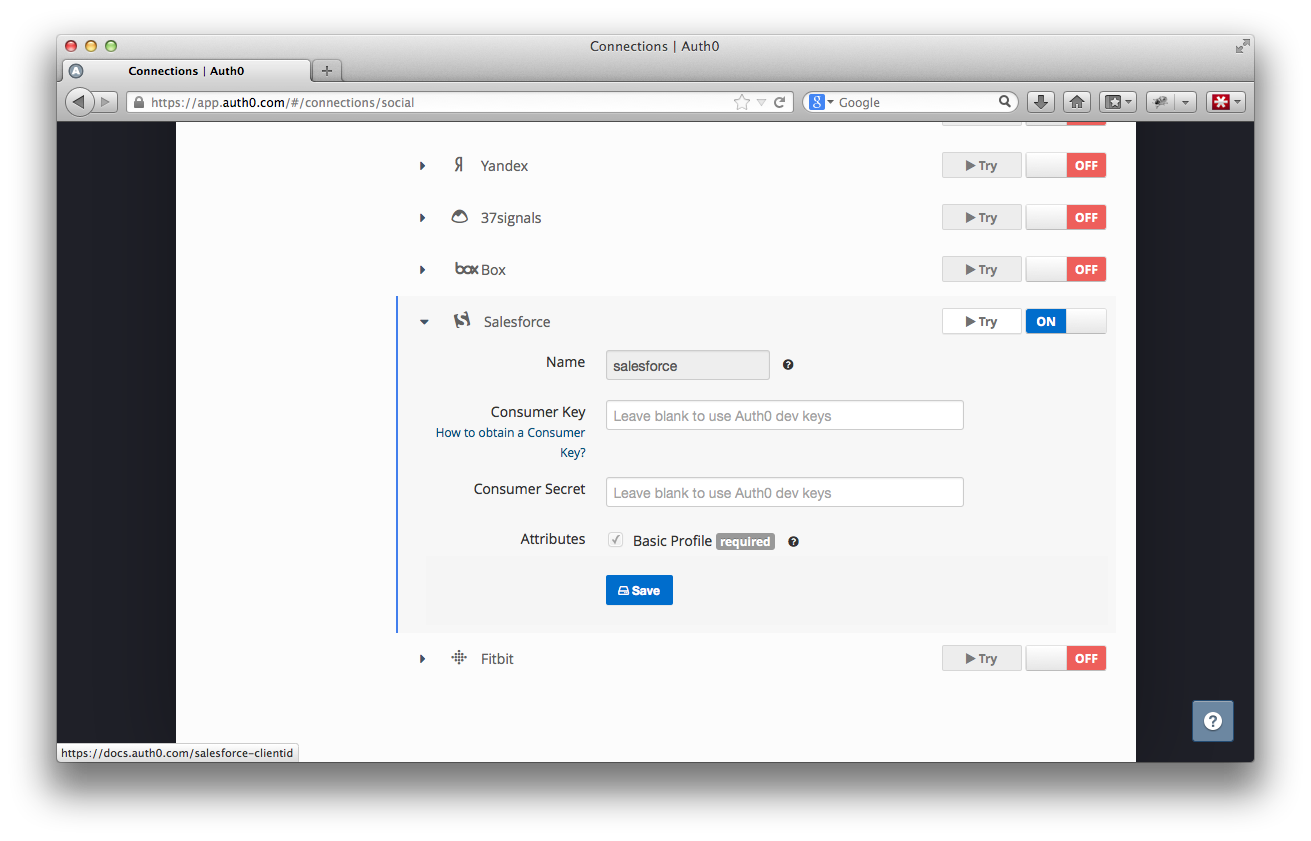Click the page reload icon
The image size is (1311, 841).
pyautogui.click(x=780, y=102)
